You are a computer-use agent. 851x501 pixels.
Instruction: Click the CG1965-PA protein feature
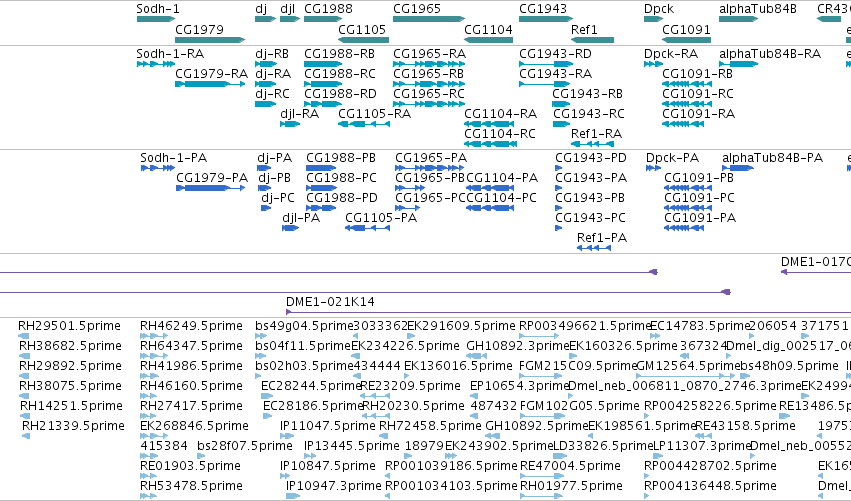[x=429, y=168]
